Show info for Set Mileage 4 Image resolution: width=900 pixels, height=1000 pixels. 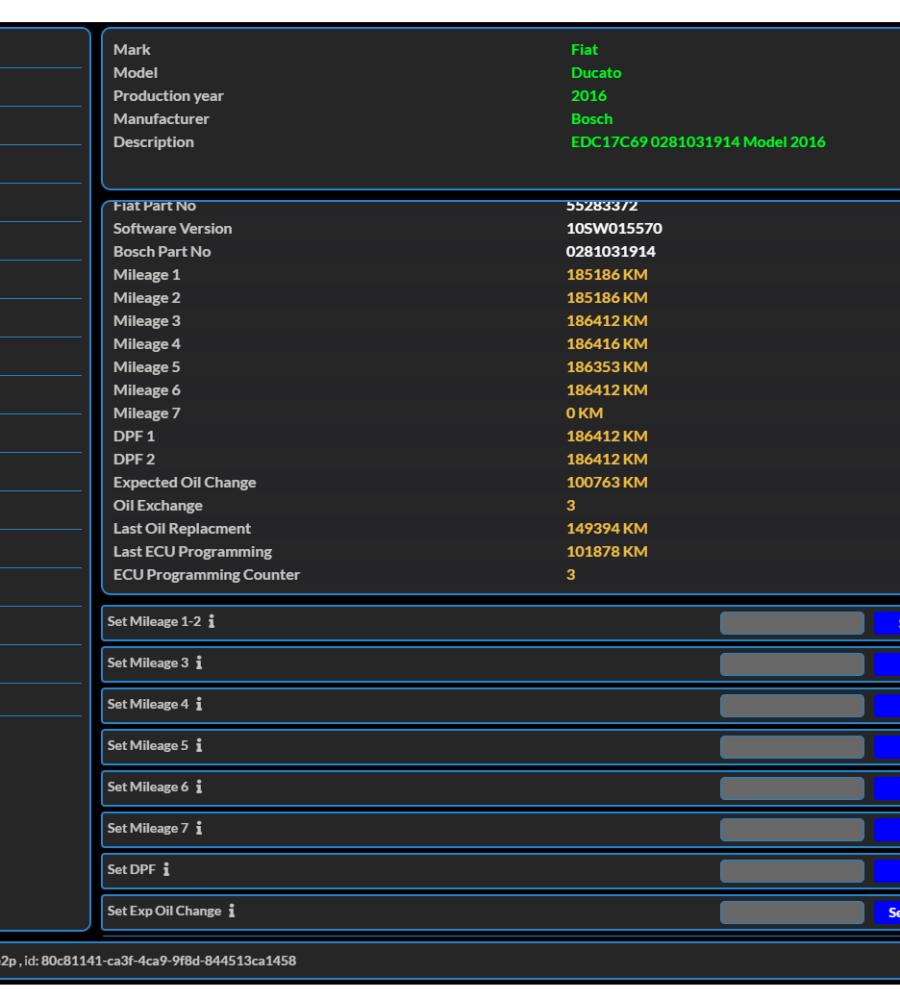click(x=199, y=704)
